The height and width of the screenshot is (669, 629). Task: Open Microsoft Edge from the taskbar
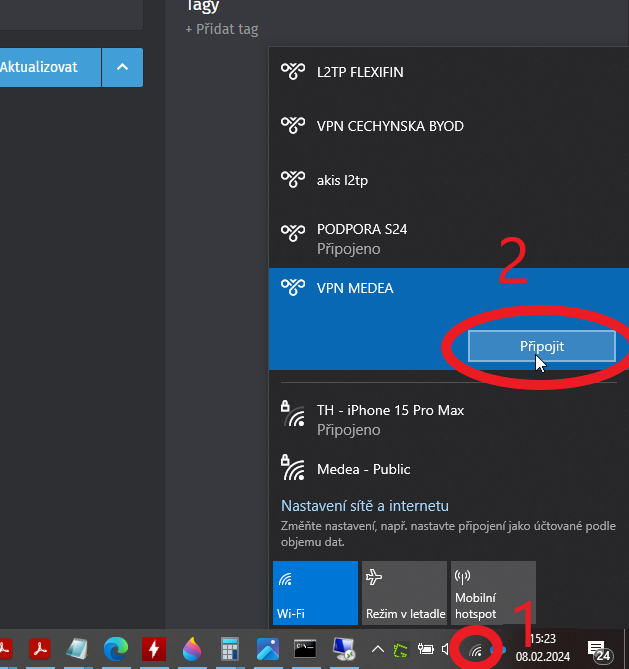click(116, 649)
